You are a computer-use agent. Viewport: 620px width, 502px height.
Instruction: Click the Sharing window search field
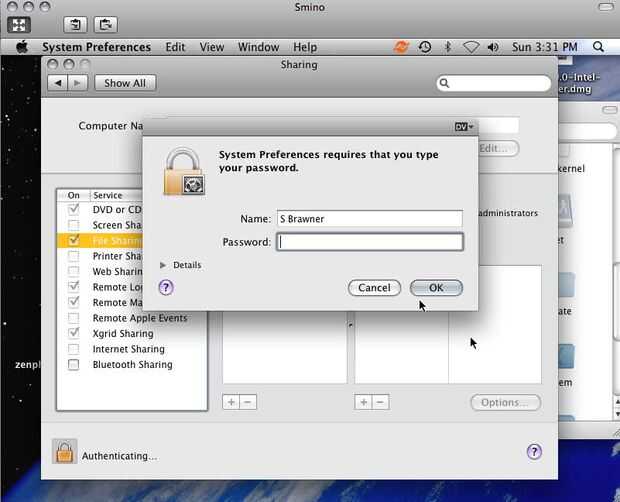pyautogui.click(x=493, y=83)
